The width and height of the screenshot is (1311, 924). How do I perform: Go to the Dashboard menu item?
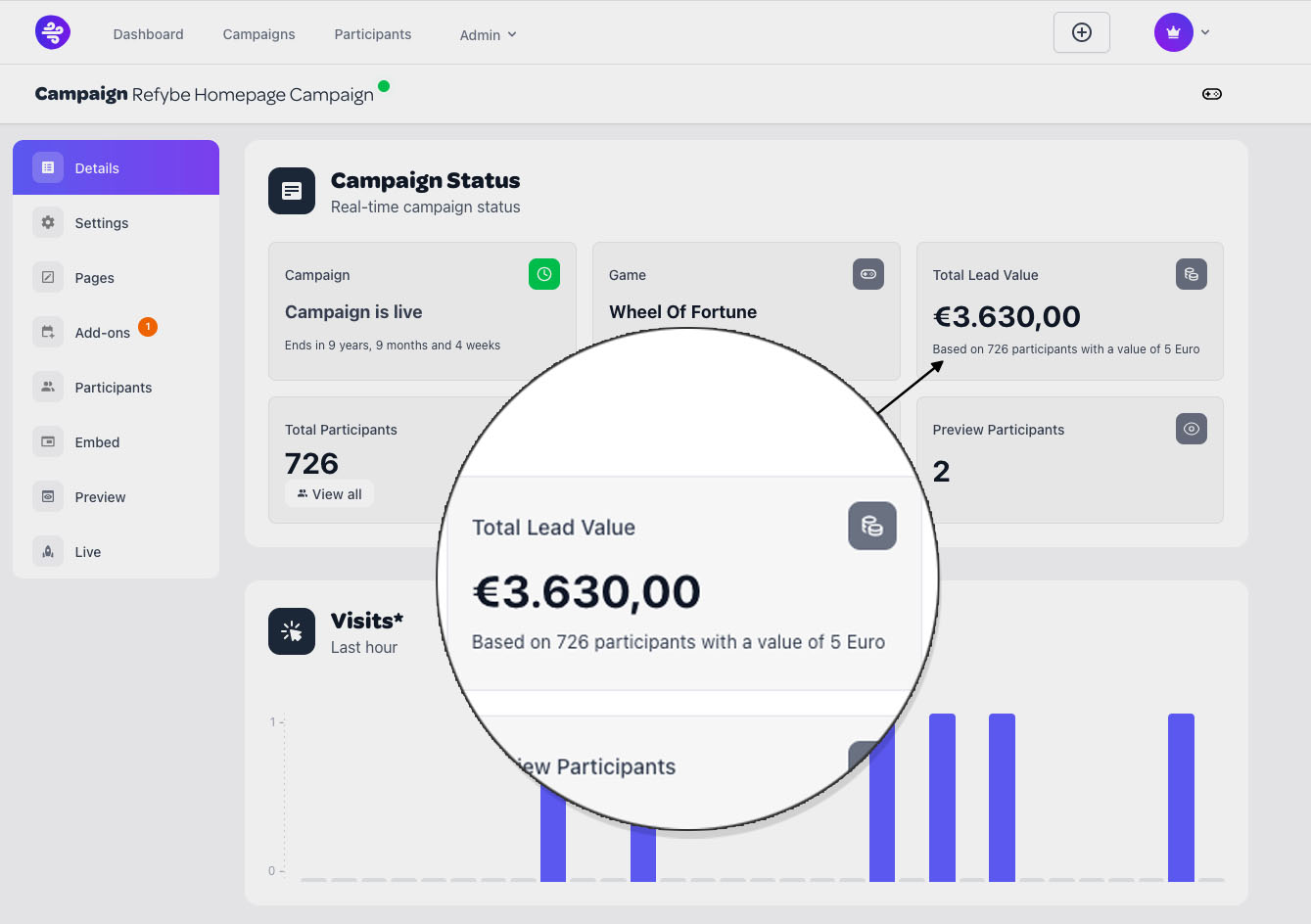pos(148,33)
